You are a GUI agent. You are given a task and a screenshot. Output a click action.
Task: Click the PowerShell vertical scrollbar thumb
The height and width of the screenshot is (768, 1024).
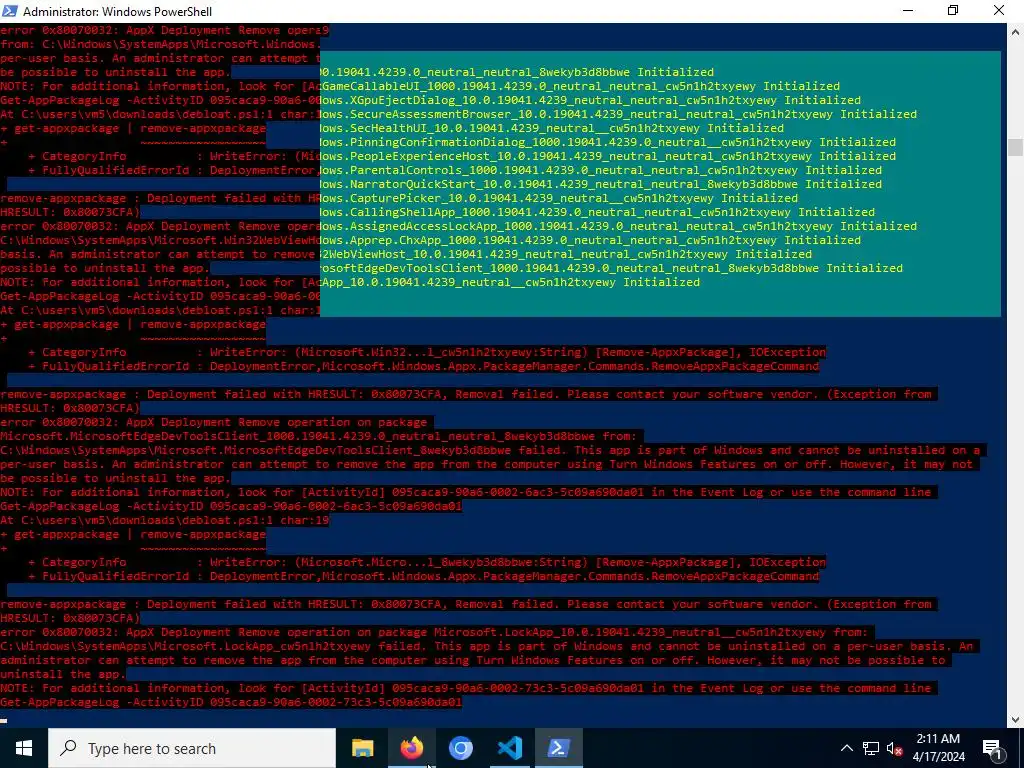tap(1016, 147)
